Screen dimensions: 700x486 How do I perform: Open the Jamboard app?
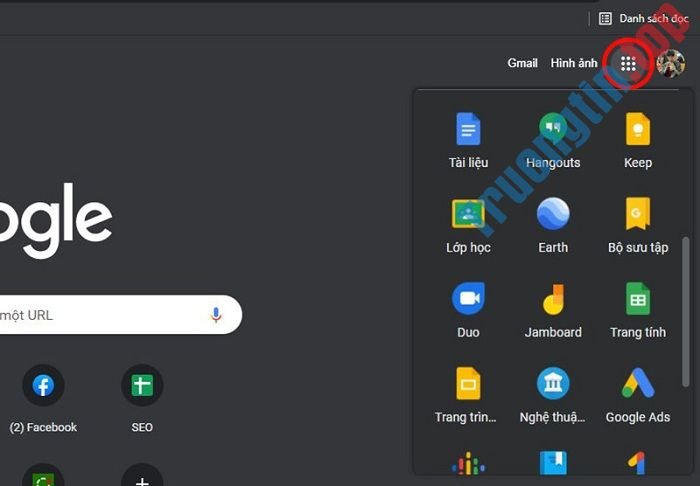tap(553, 310)
